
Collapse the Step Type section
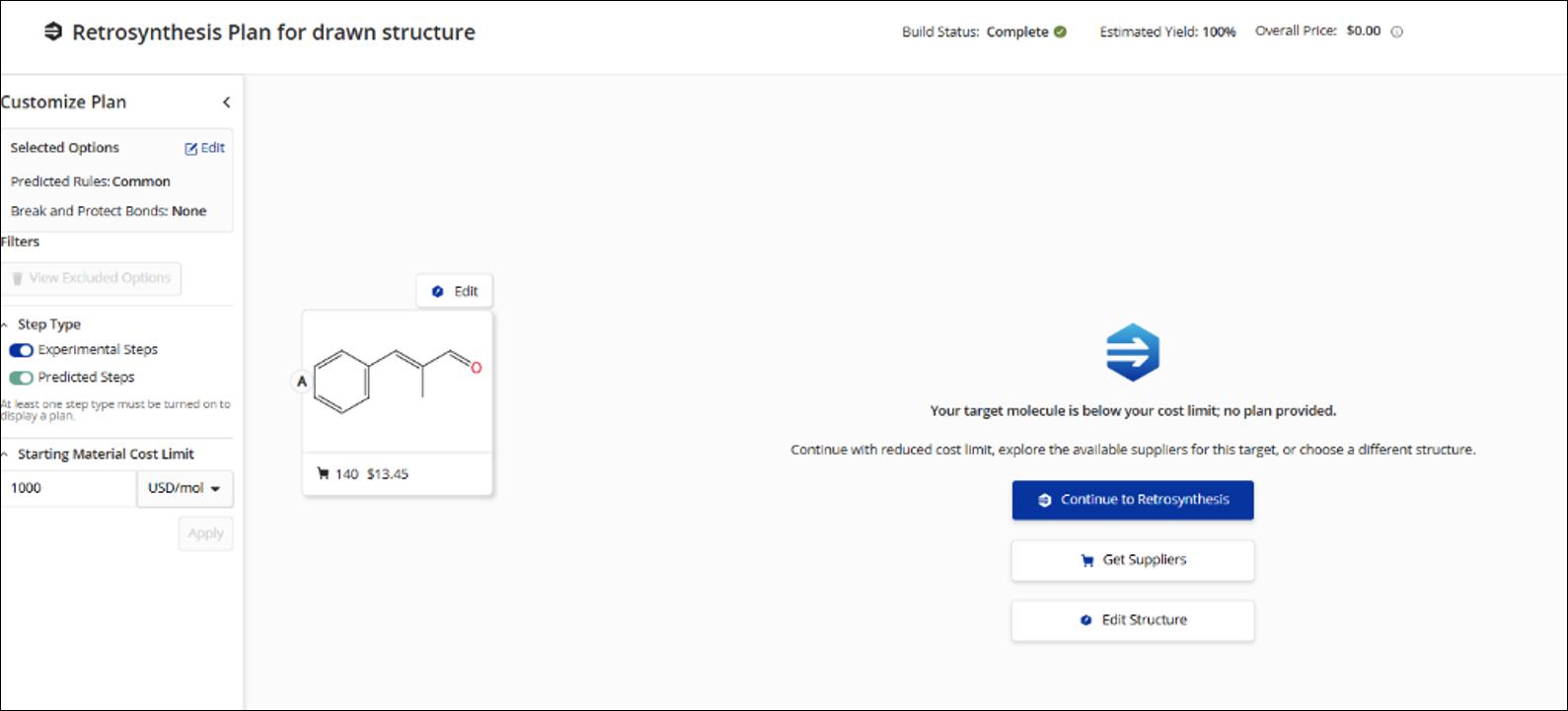click(5, 324)
